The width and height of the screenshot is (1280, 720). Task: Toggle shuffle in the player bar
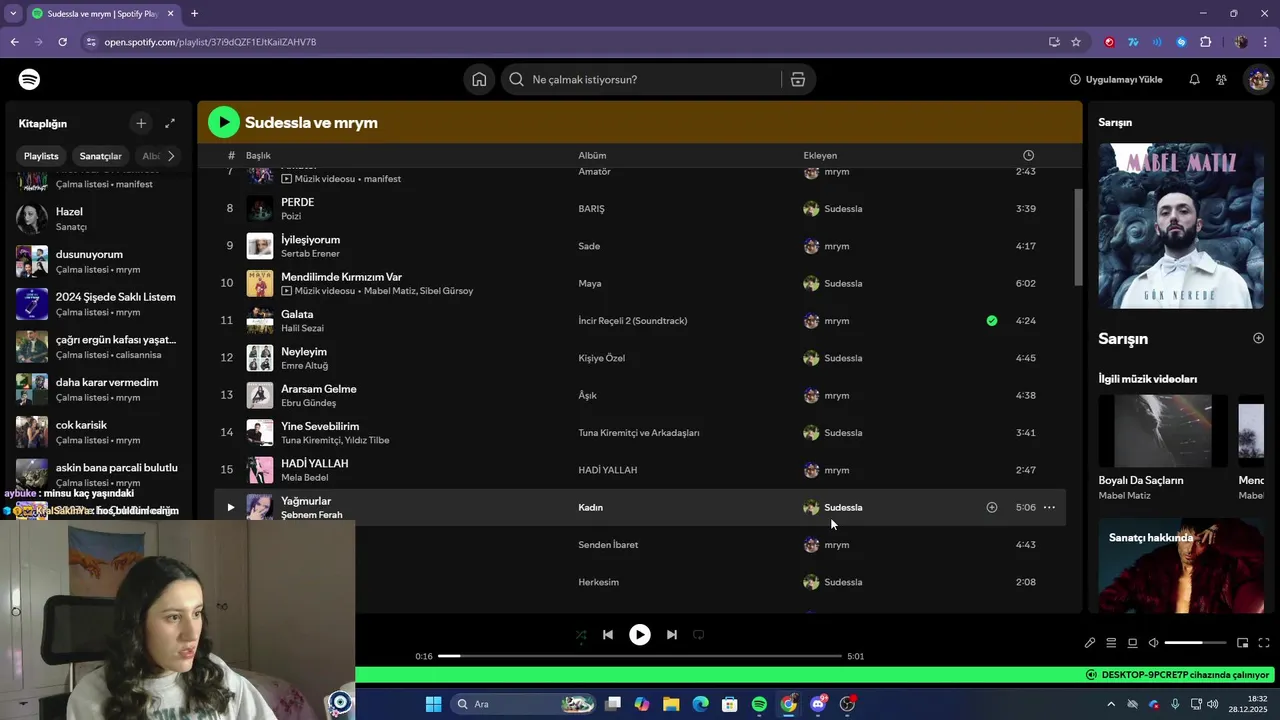(581, 634)
